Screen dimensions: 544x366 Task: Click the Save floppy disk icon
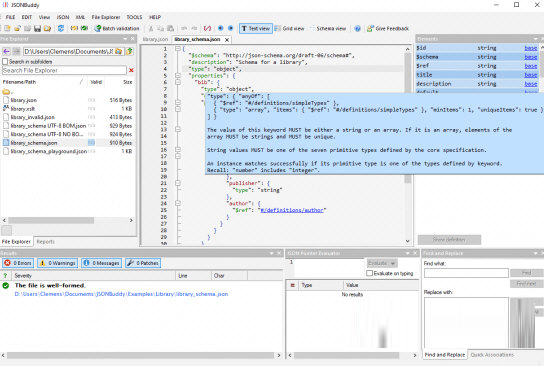coord(37,28)
